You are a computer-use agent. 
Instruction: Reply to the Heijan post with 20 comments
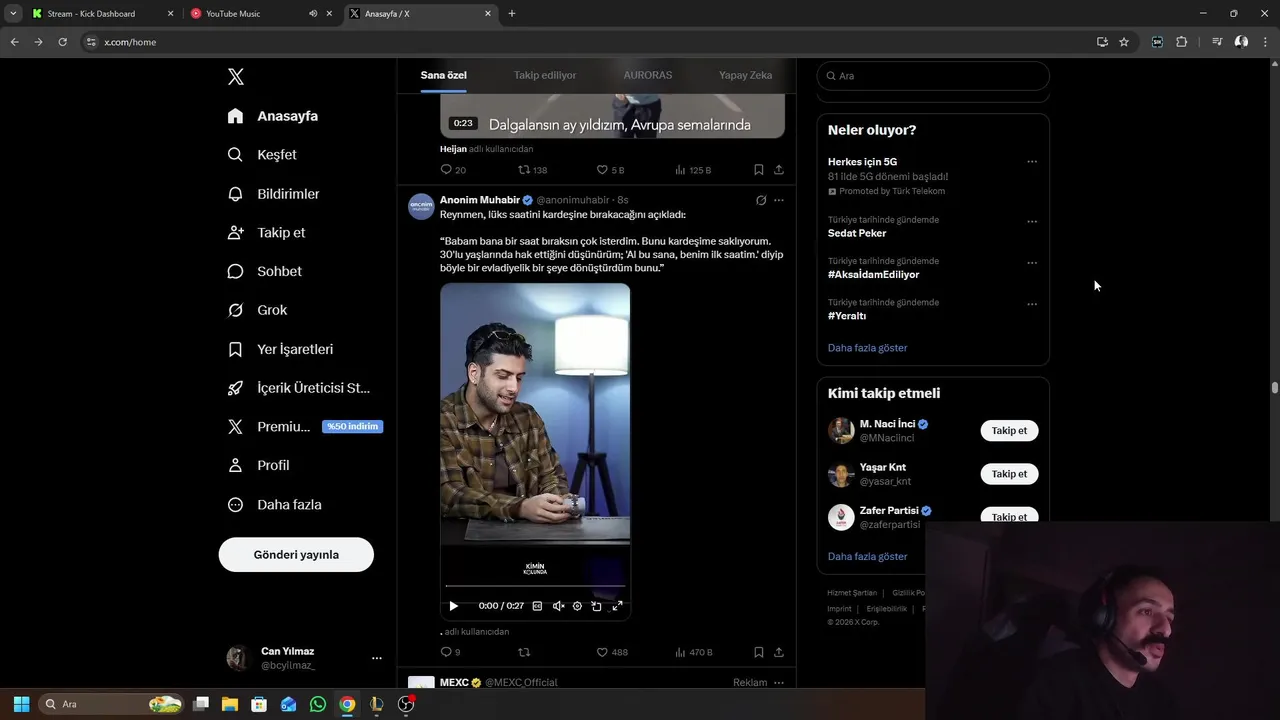[x=453, y=170]
